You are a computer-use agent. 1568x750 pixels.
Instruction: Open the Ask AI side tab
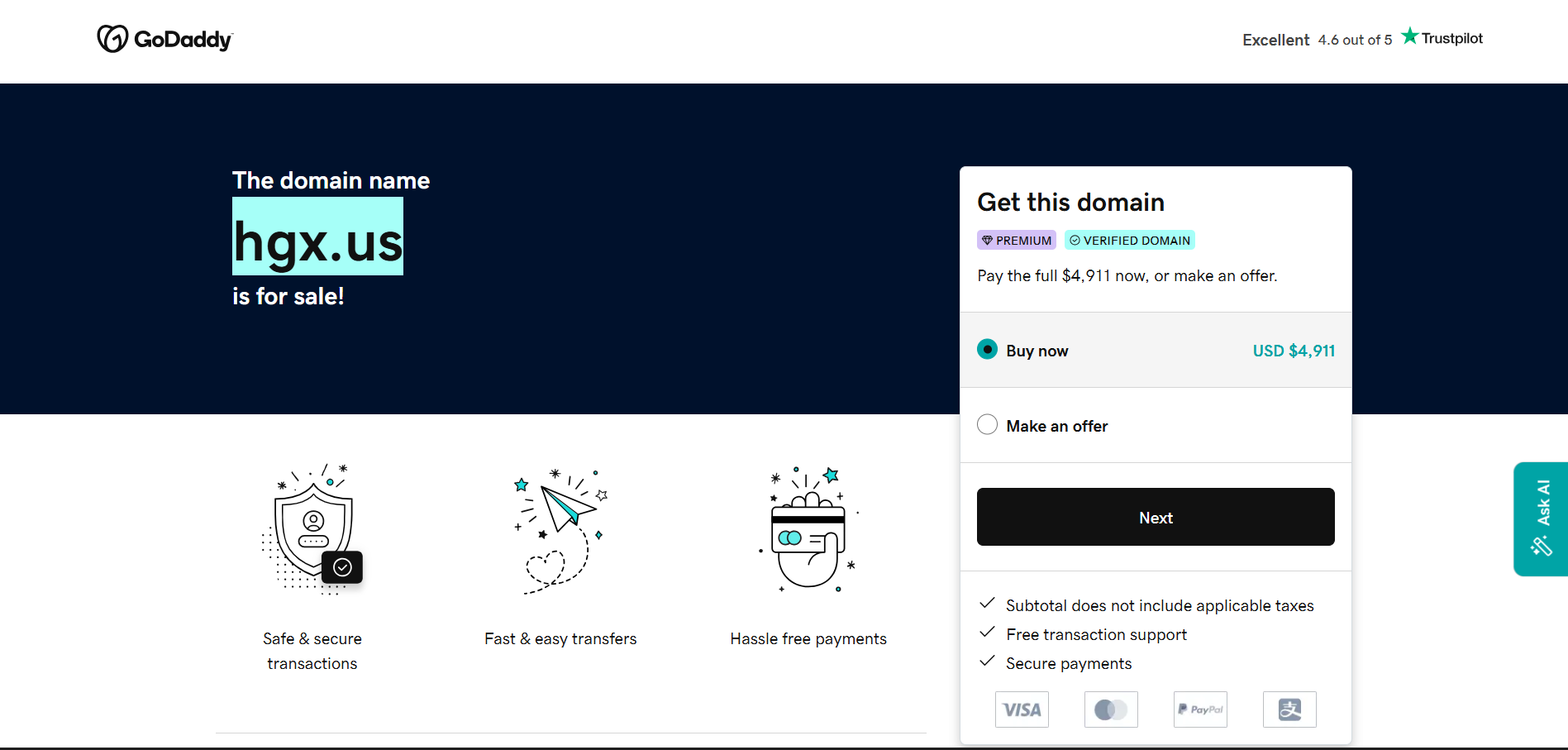[1541, 518]
